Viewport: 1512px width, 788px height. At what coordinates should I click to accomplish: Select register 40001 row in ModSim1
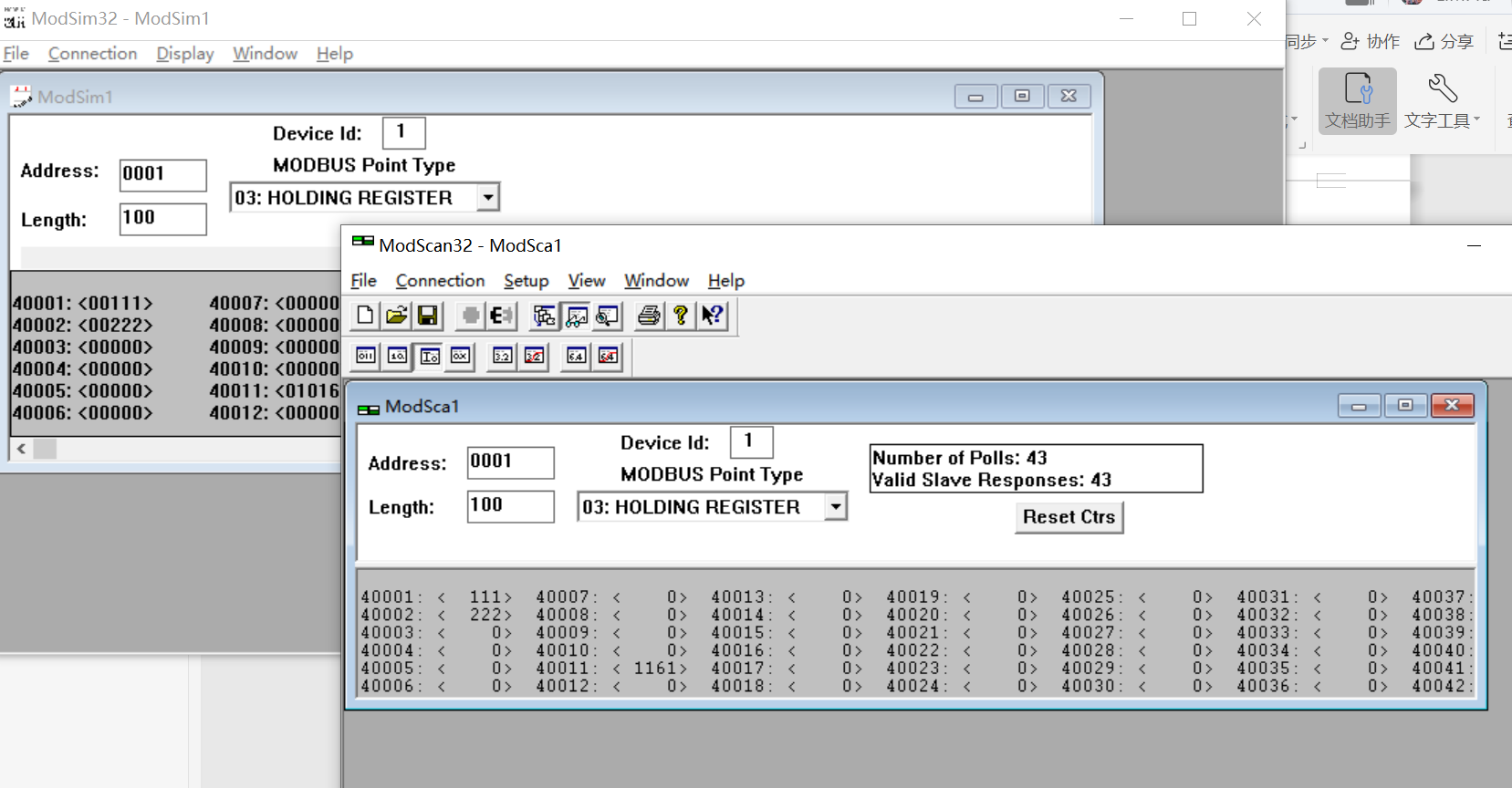[x=83, y=304]
